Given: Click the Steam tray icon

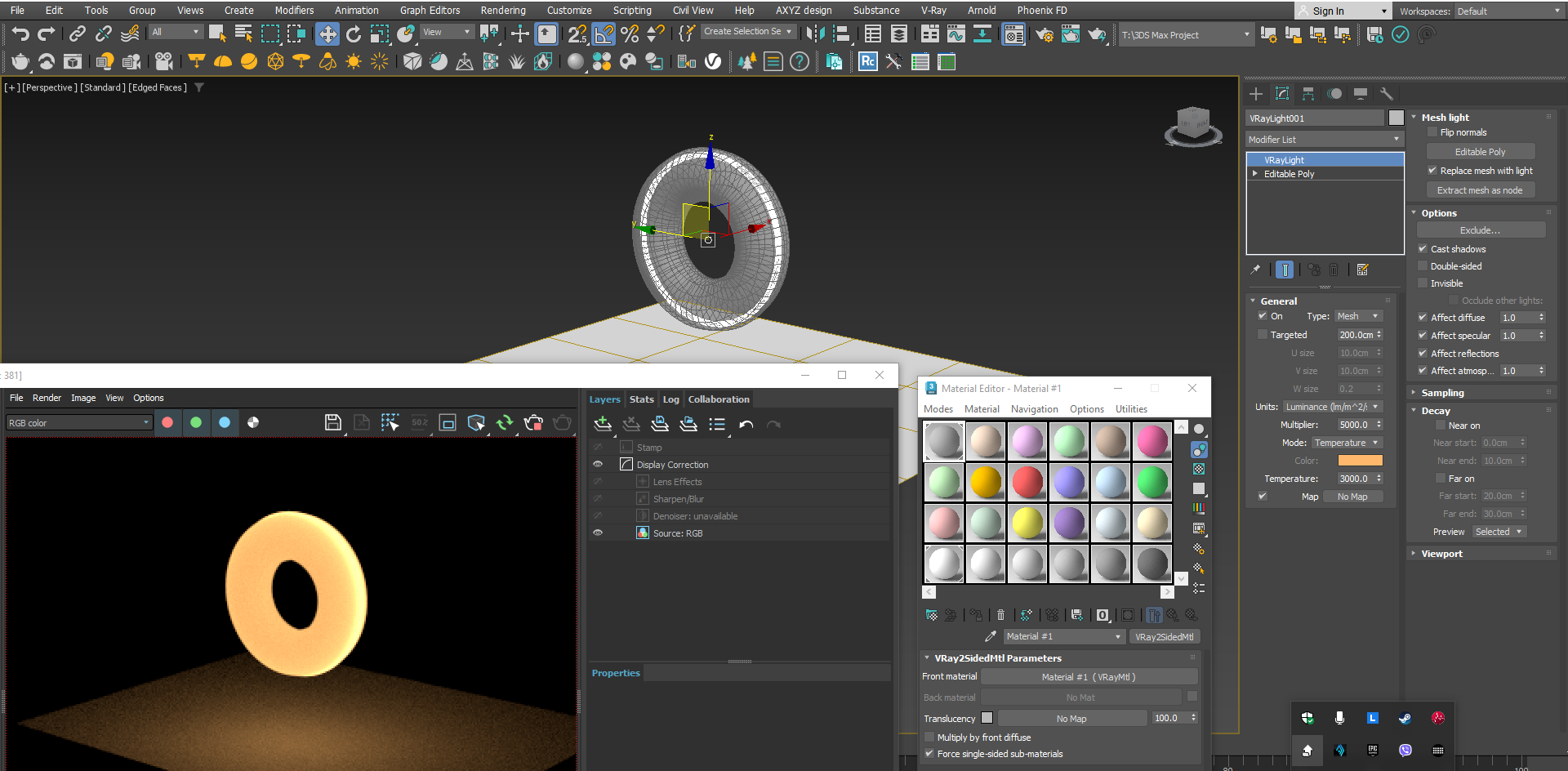Looking at the screenshot, I should [1405, 718].
